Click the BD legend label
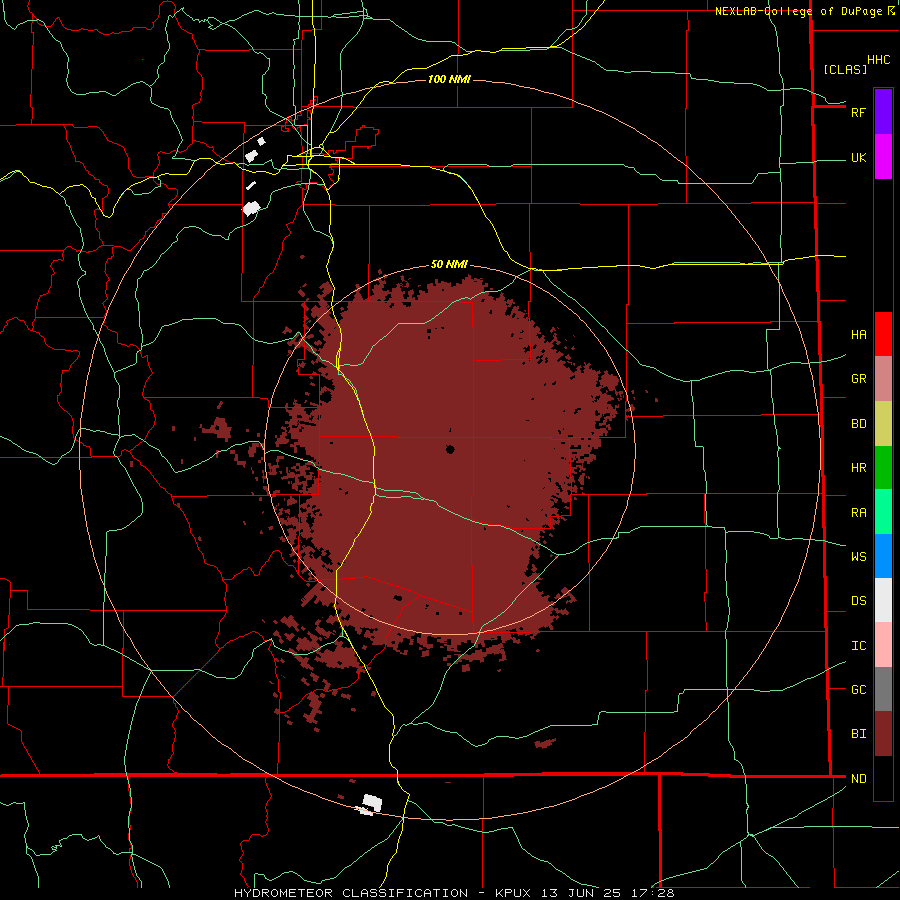 858,424
